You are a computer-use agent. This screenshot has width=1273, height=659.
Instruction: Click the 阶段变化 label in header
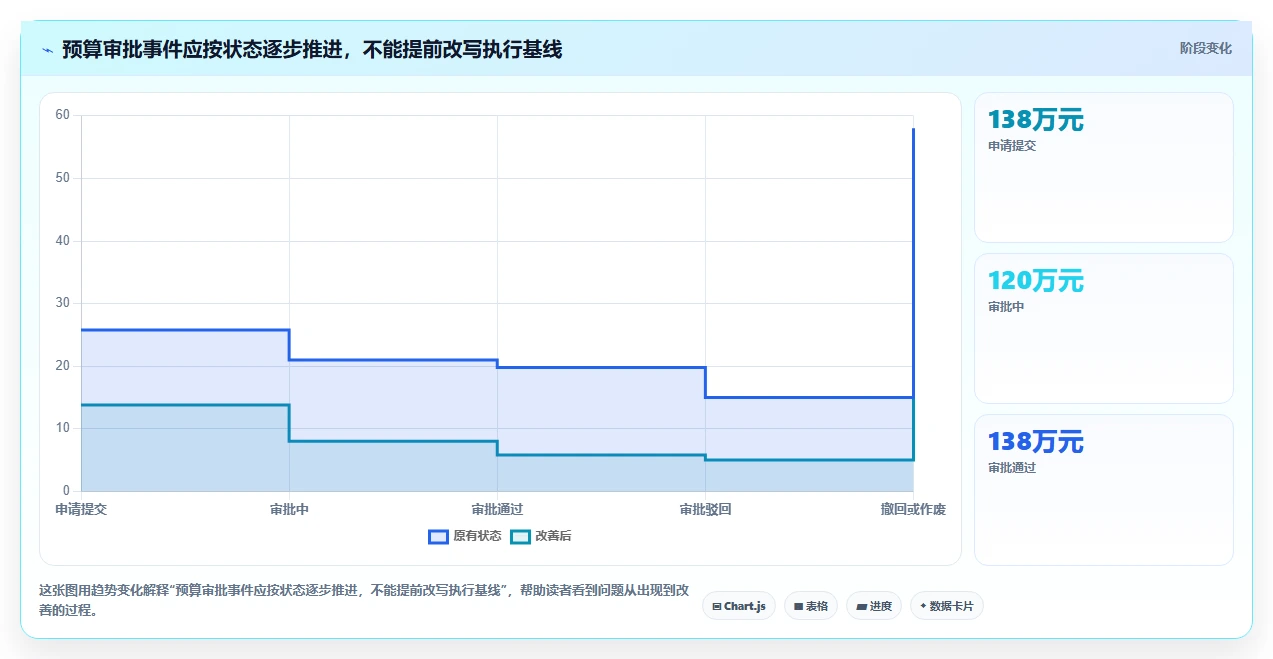1205,48
